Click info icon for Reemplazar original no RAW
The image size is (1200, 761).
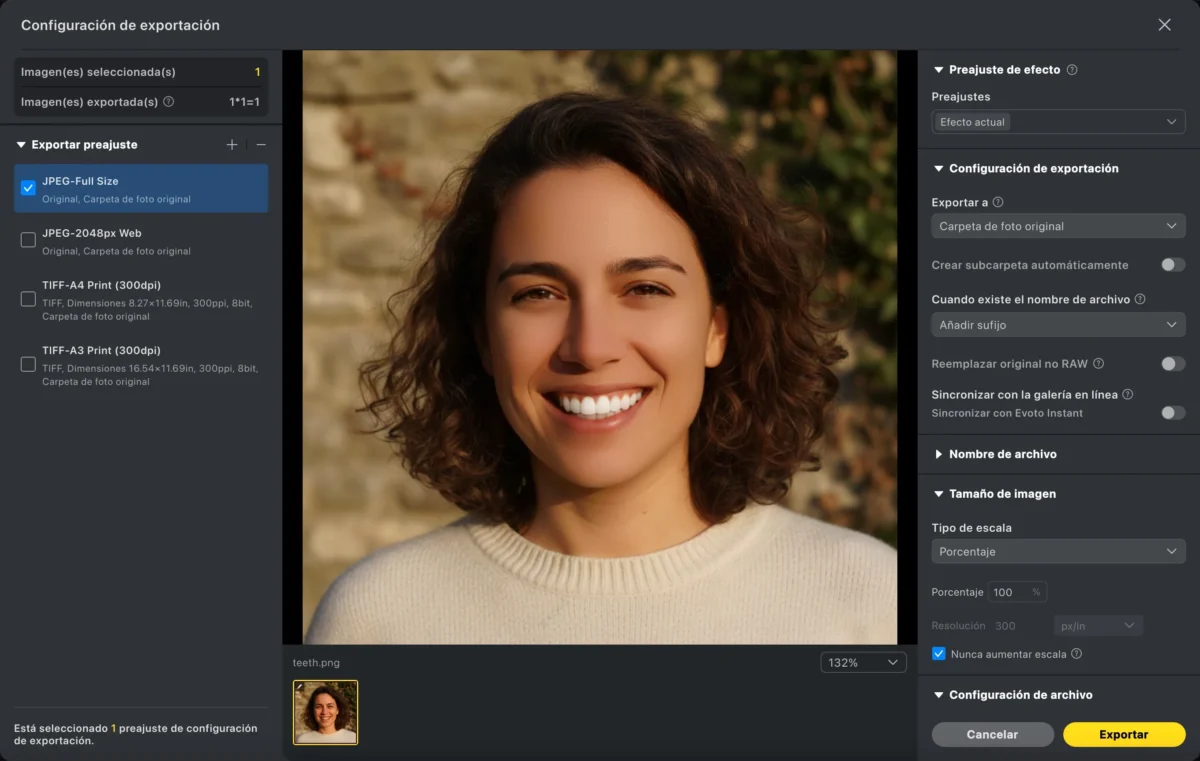[1098, 364]
